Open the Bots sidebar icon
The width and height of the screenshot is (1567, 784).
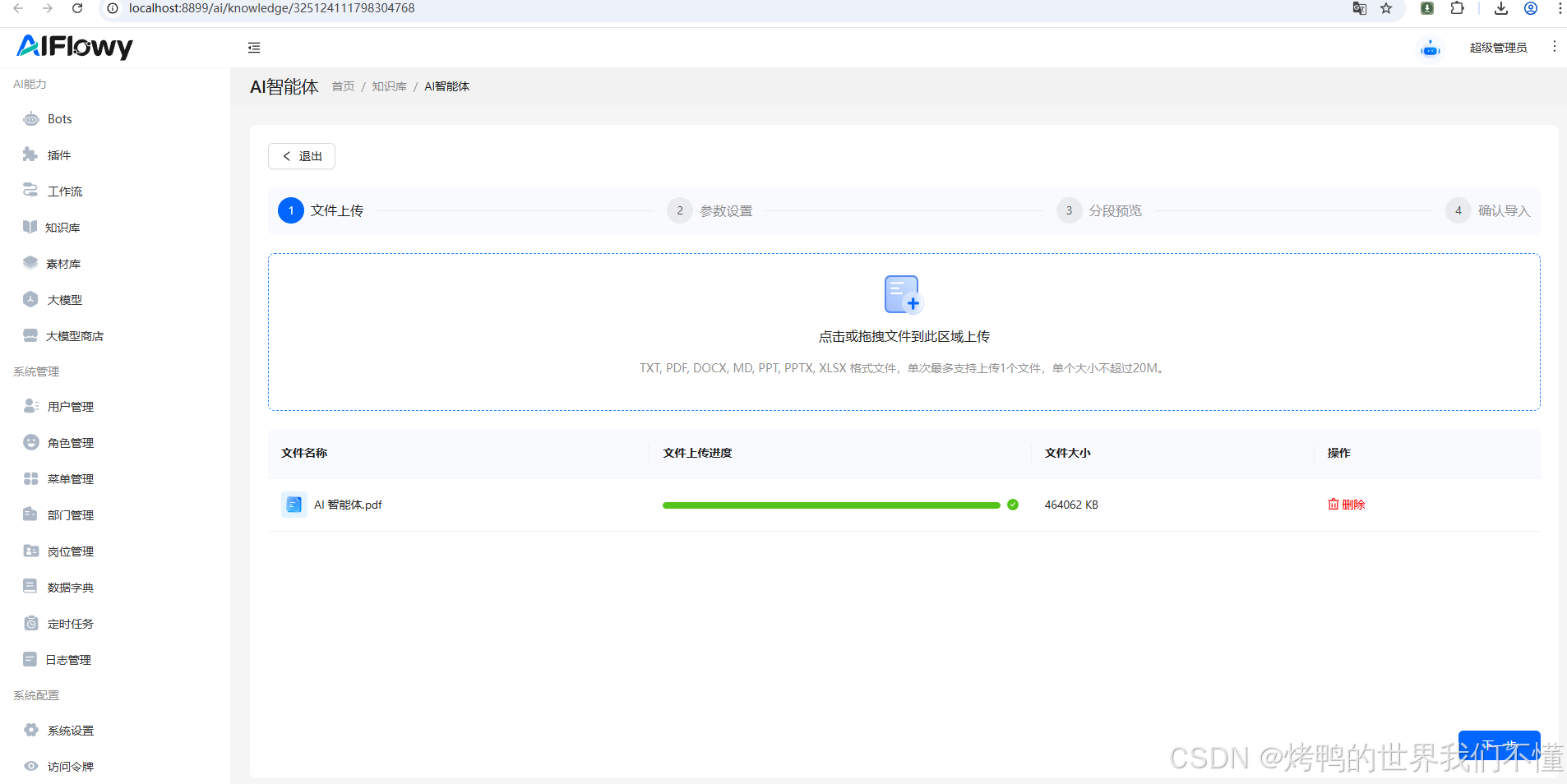31,119
